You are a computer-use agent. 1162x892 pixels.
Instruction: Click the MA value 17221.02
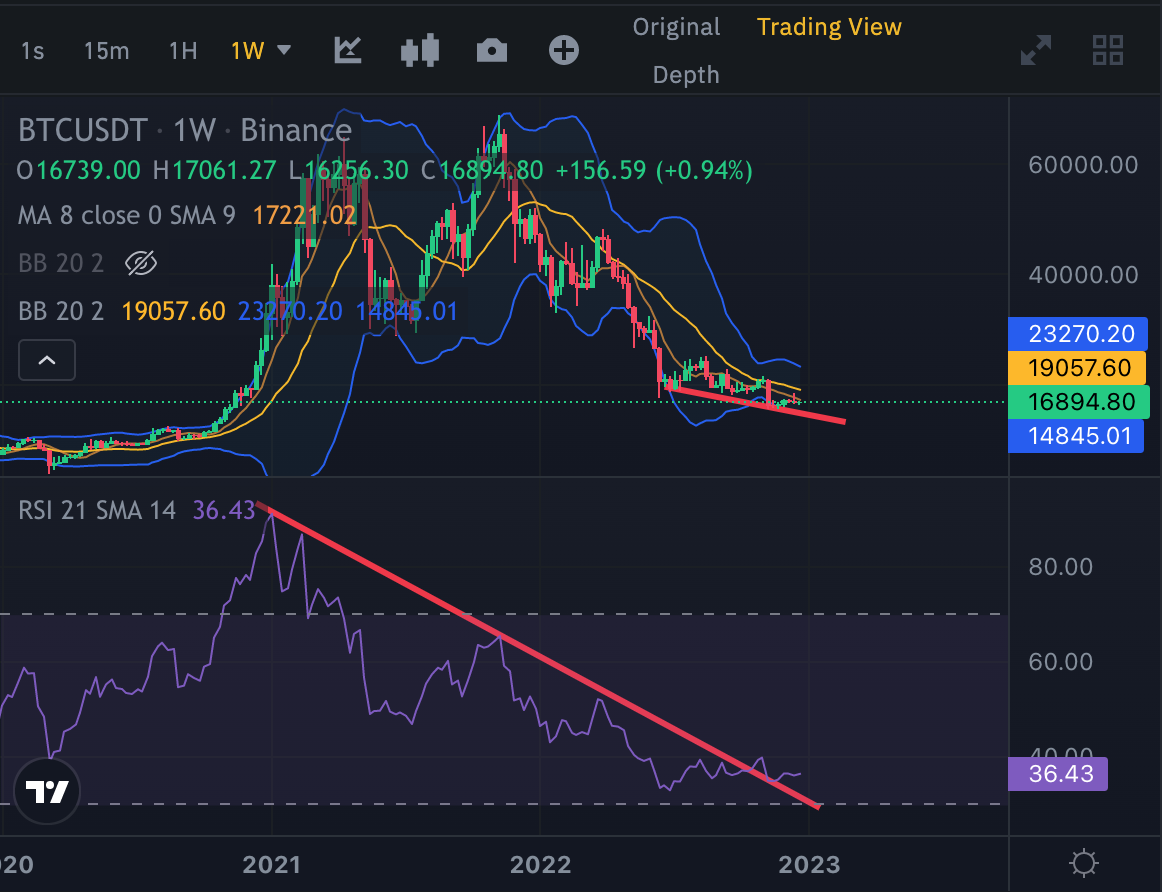305,216
